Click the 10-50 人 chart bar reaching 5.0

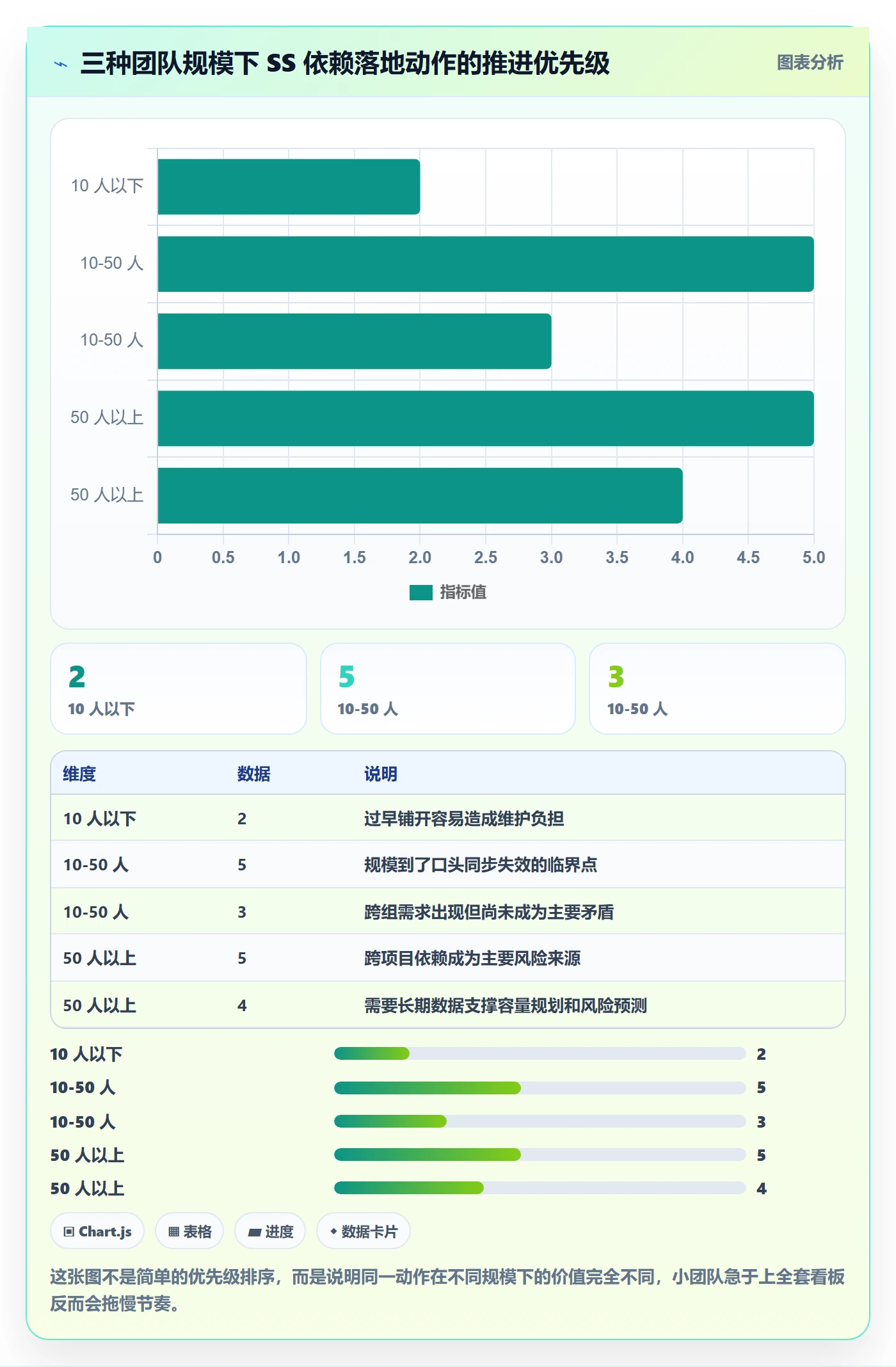click(x=486, y=264)
